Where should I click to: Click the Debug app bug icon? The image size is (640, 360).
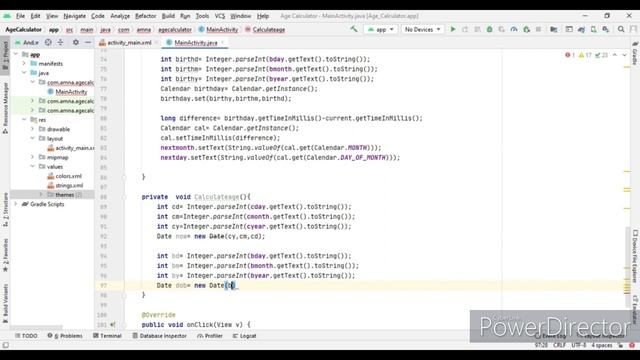(x=489, y=29)
